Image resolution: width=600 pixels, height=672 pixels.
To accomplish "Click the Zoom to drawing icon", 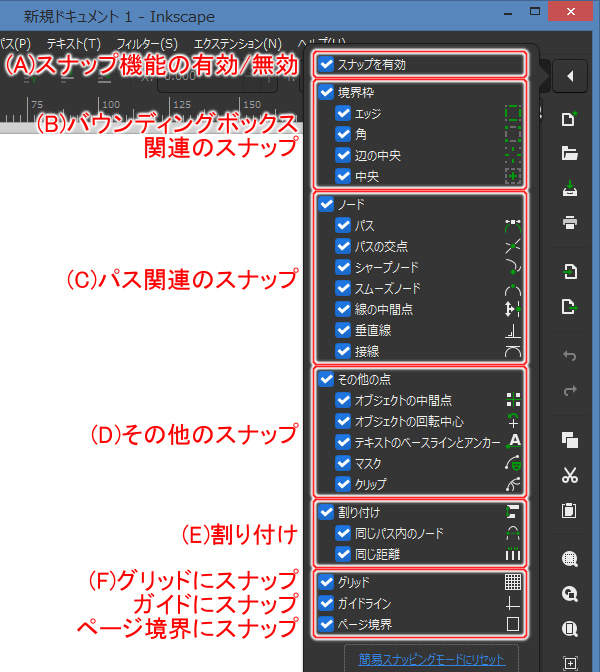I will (x=570, y=594).
